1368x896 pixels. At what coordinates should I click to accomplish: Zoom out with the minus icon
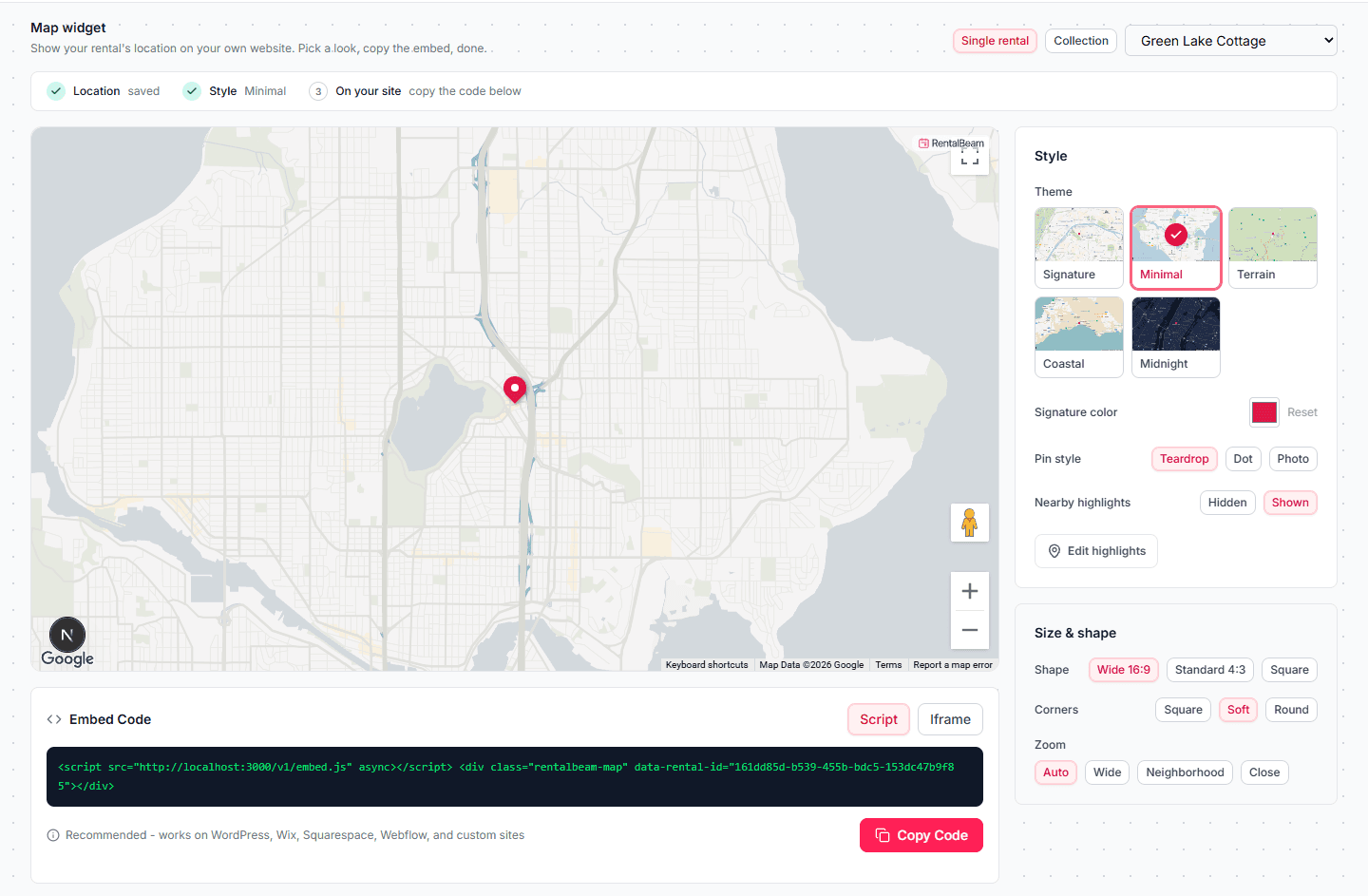(x=969, y=630)
